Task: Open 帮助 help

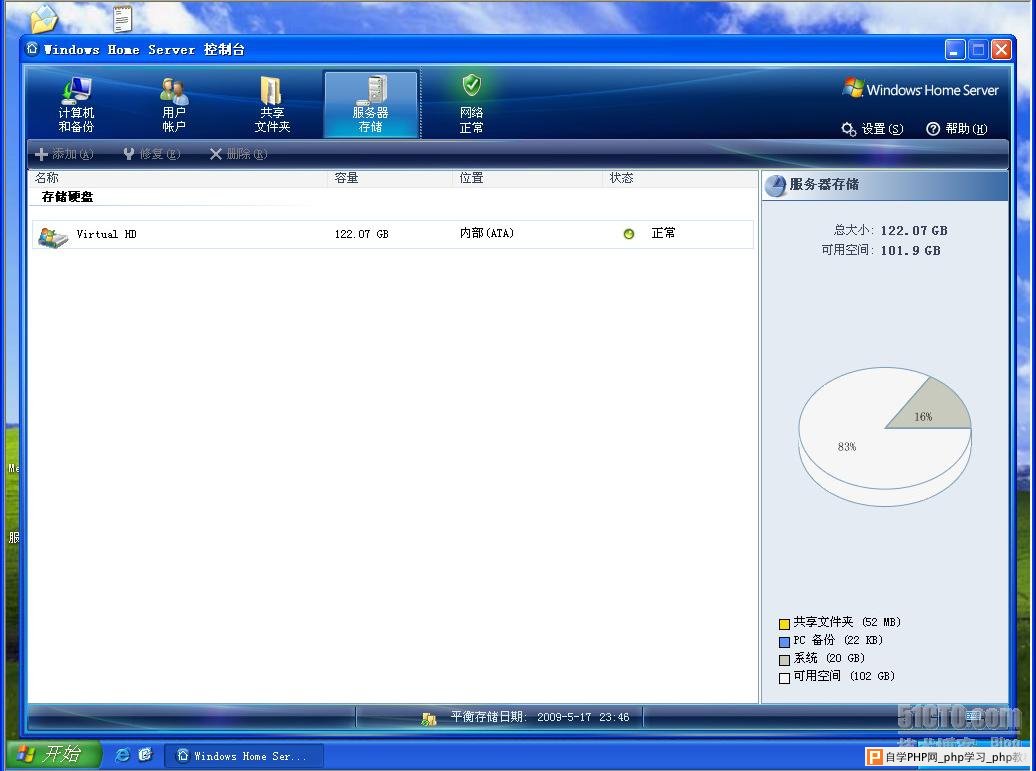Action: click(x=957, y=129)
